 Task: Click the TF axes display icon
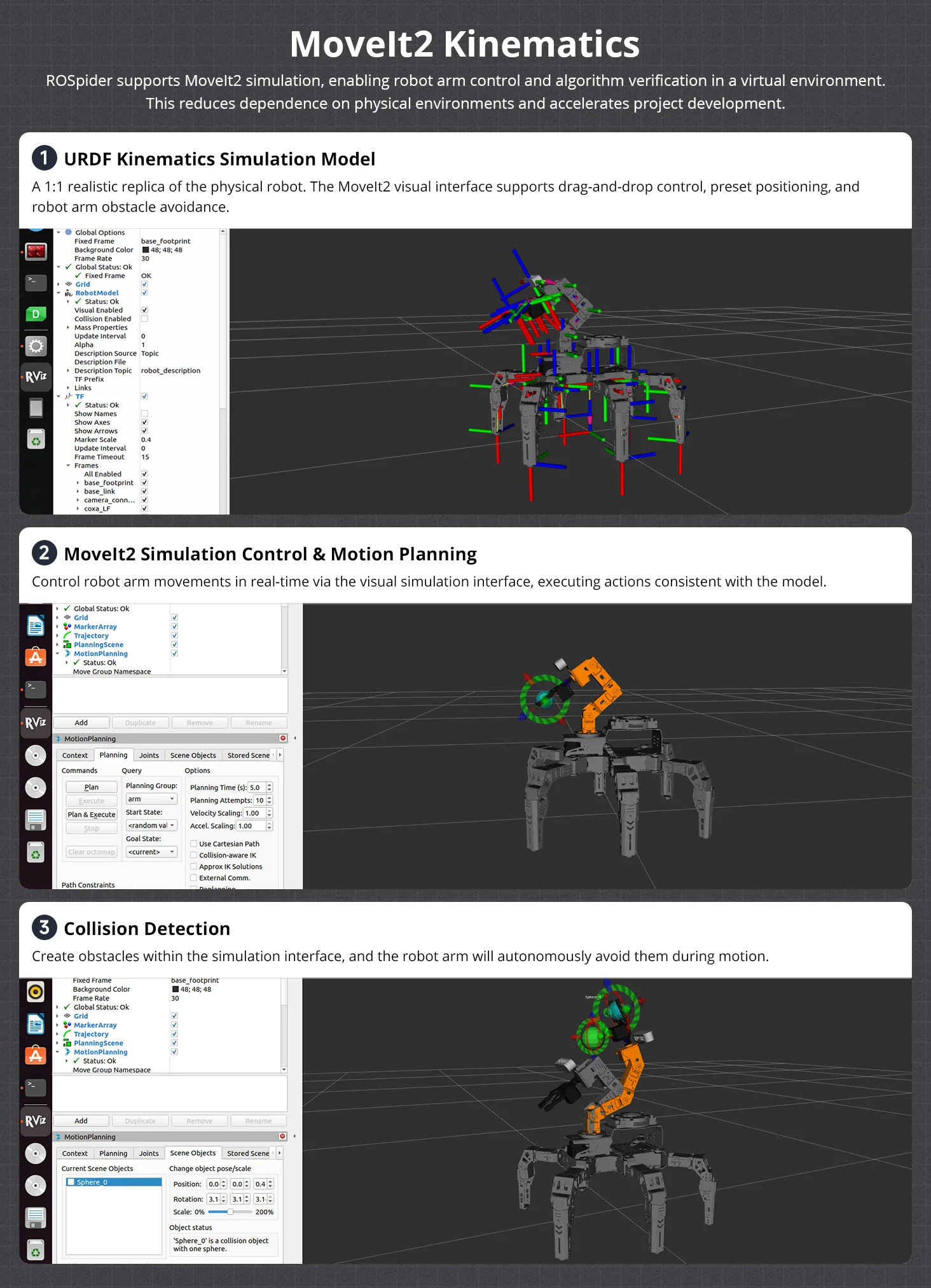[69, 396]
